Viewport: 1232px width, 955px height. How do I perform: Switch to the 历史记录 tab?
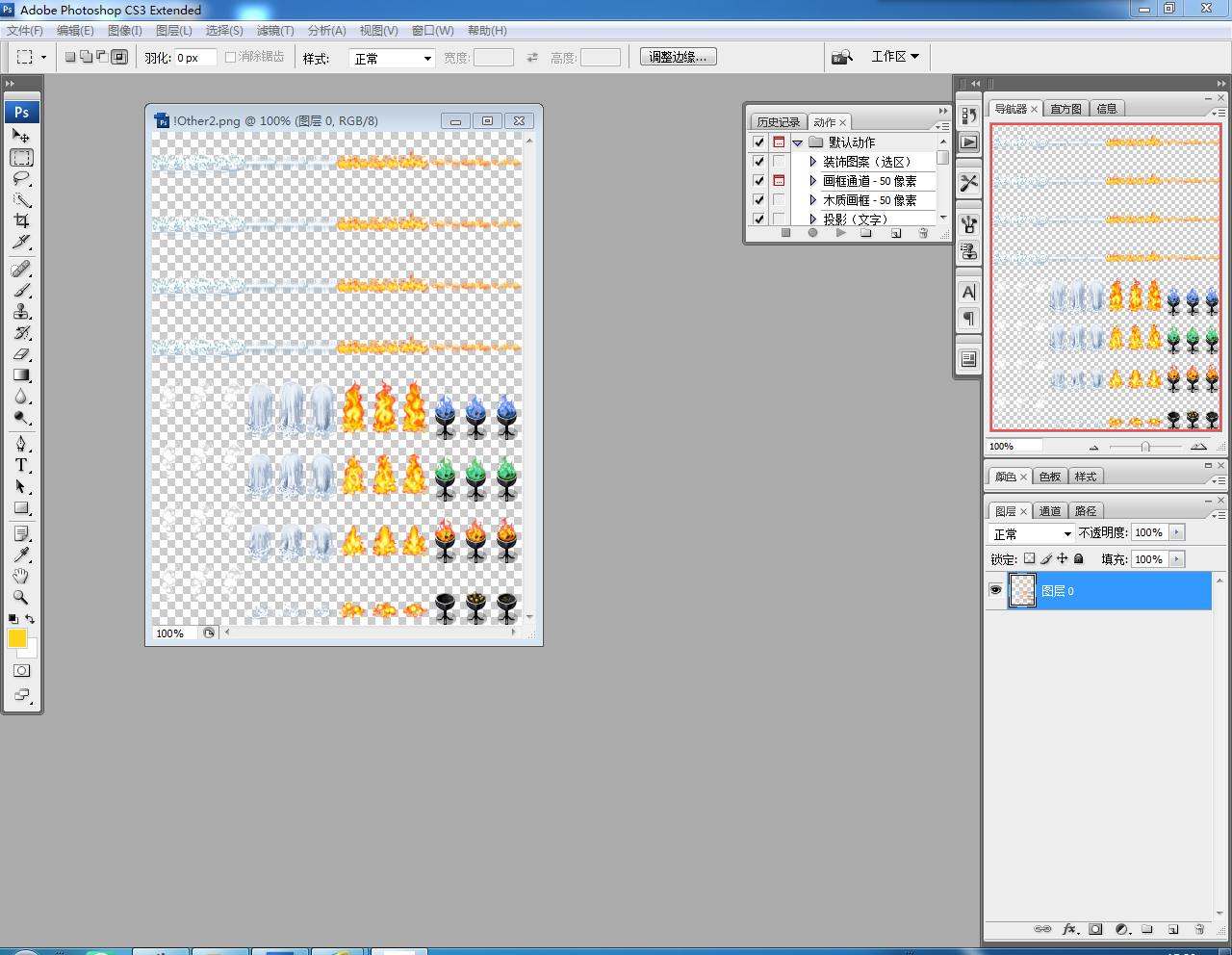pos(778,122)
